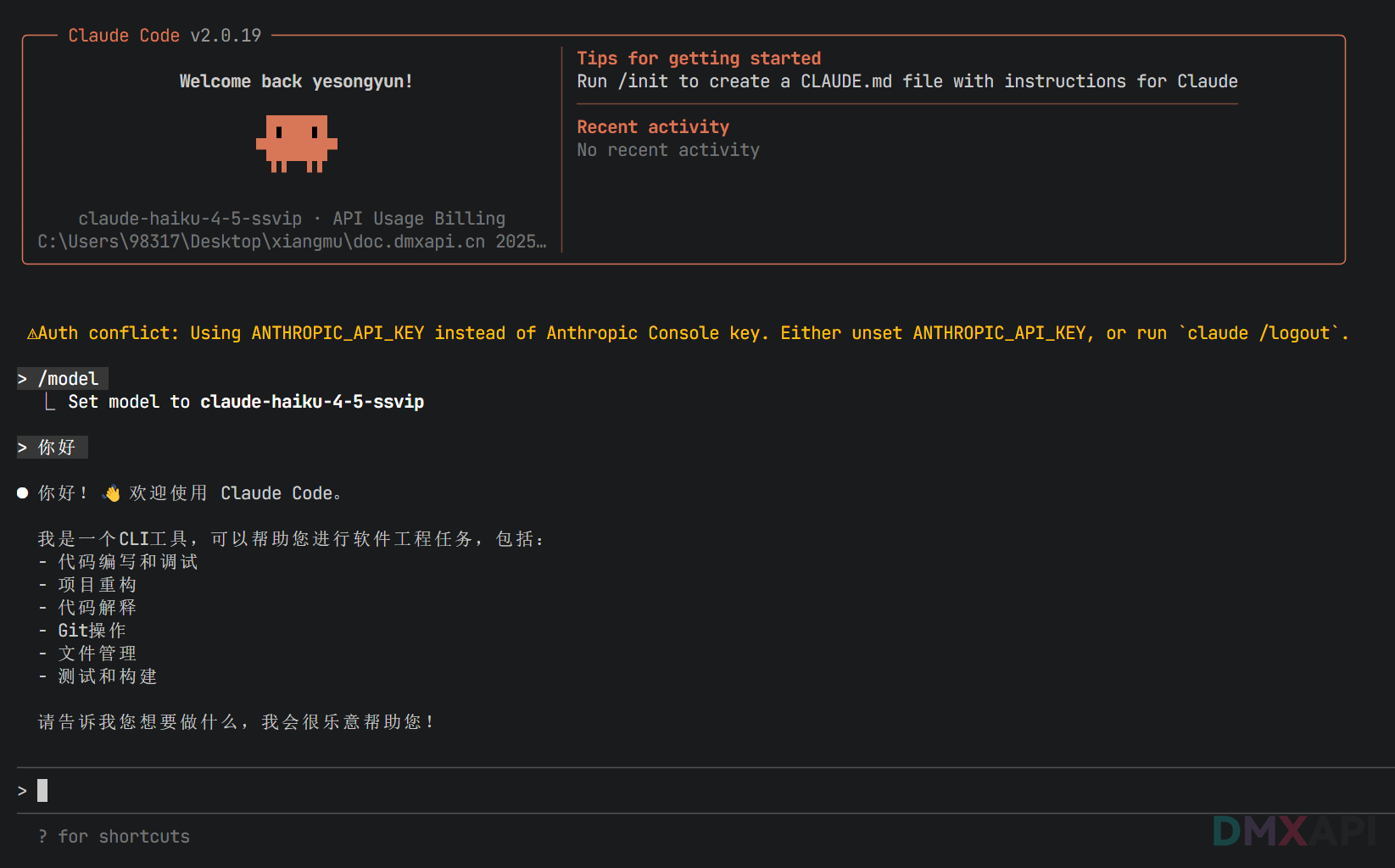Click the white bullet before the reply
This screenshot has height=868, width=1395.
point(23,493)
